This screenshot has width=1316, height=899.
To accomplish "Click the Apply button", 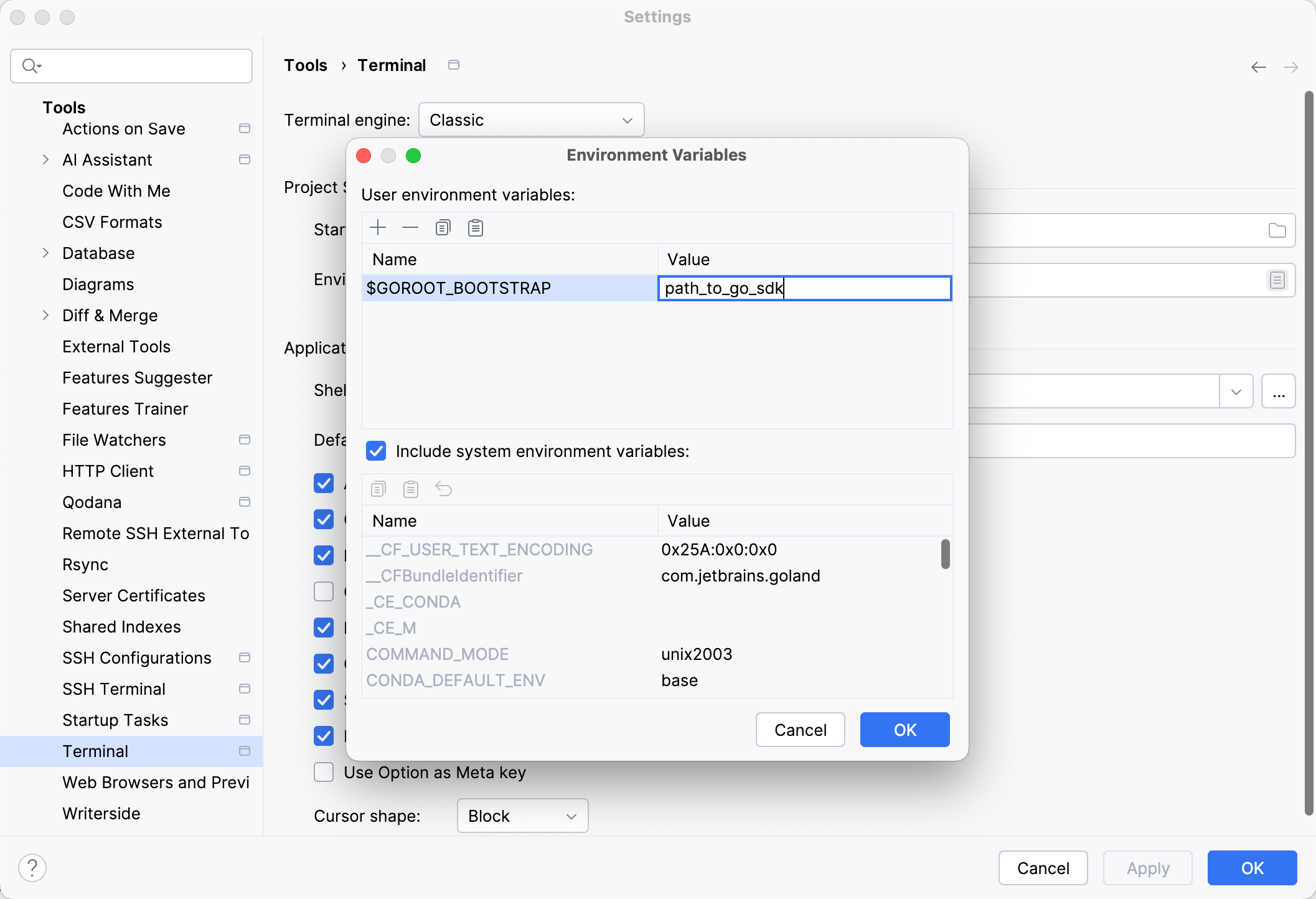I will pos(1147,867).
